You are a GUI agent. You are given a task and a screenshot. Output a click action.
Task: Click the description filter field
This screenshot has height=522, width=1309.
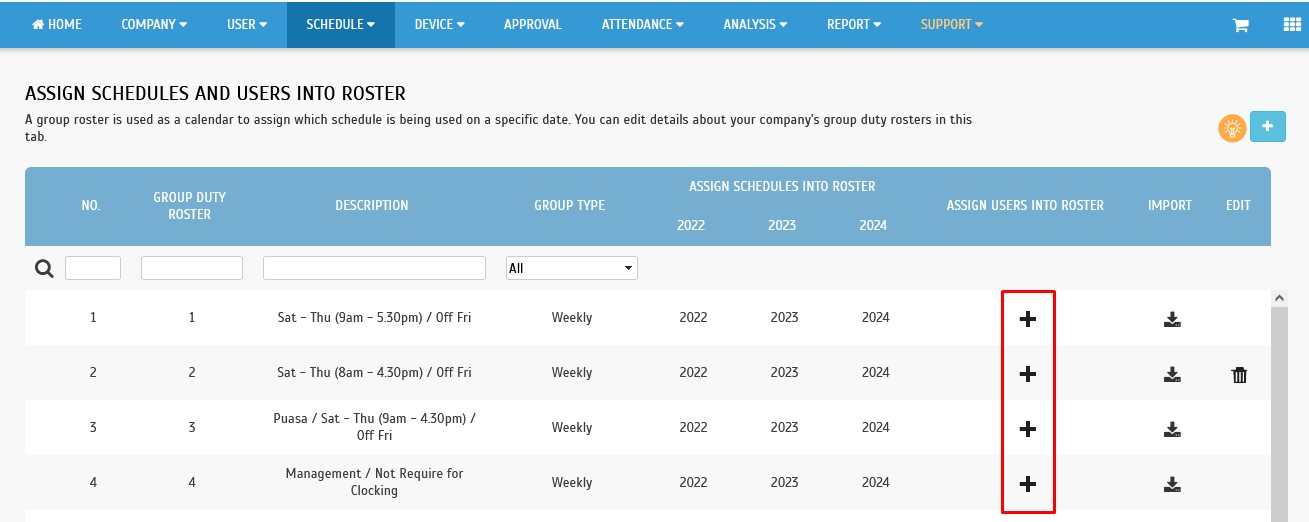point(374,268)
